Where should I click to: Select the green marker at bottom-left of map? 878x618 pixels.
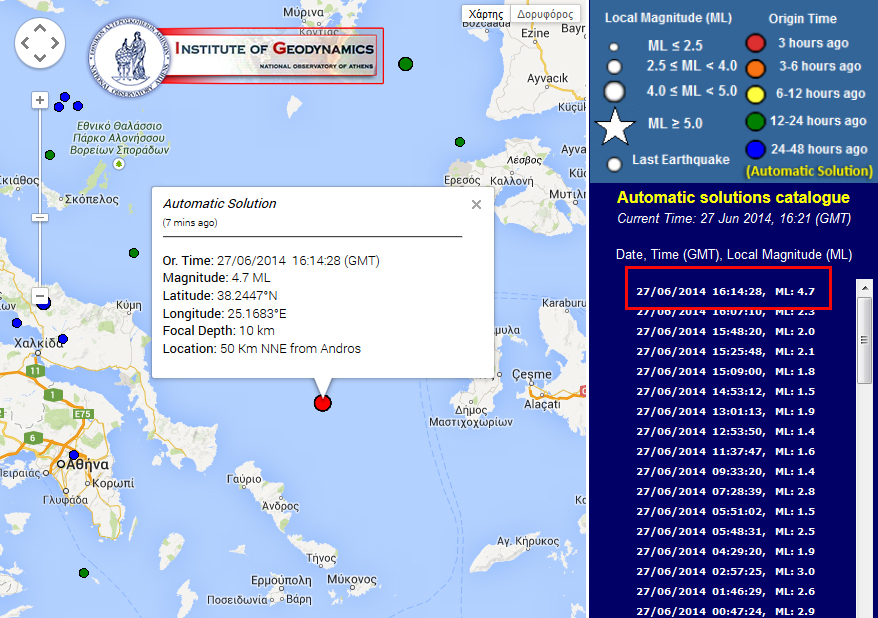(83, 573)
